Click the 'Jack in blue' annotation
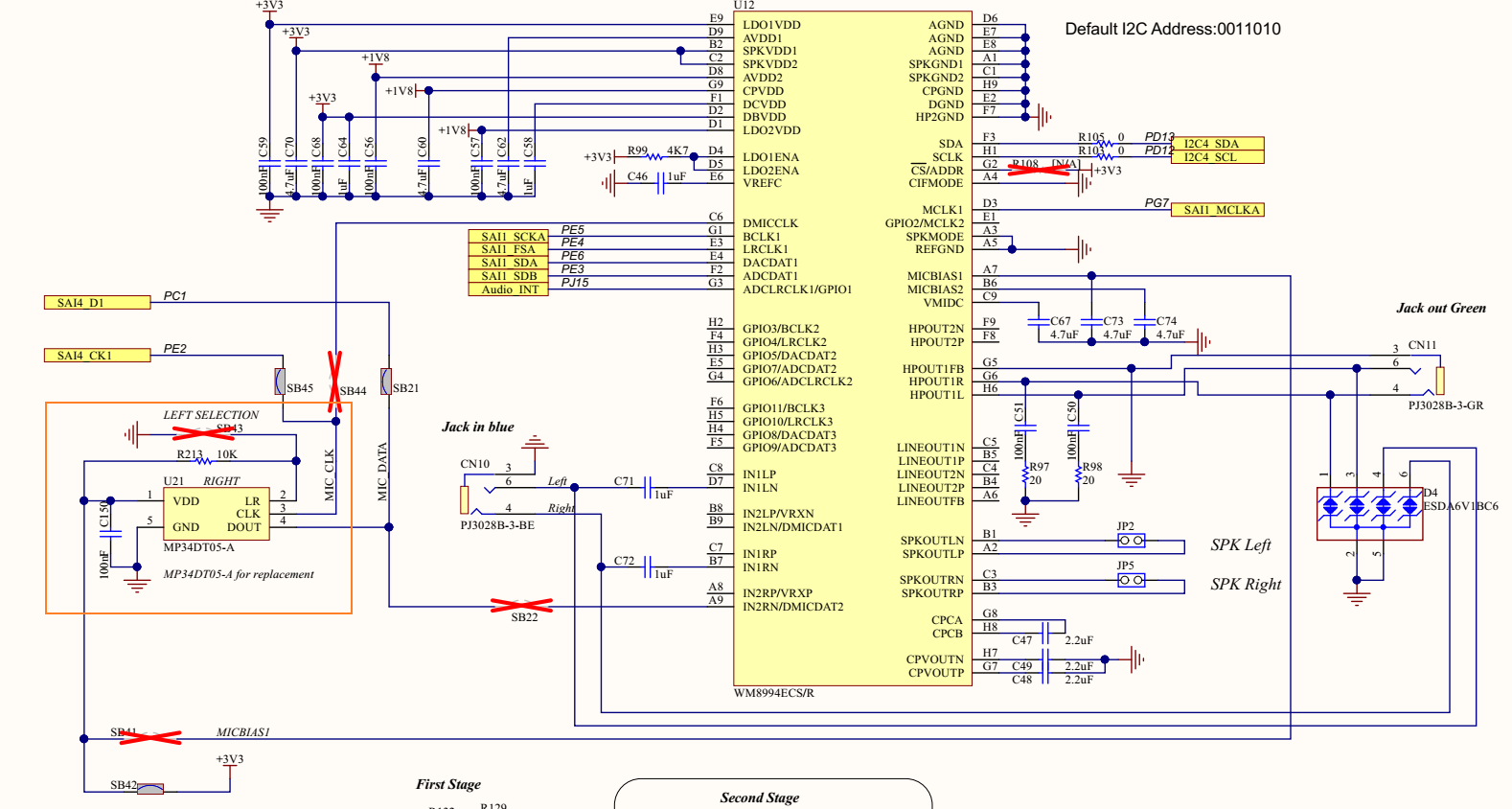1512x809 pixels. [477, 427]
